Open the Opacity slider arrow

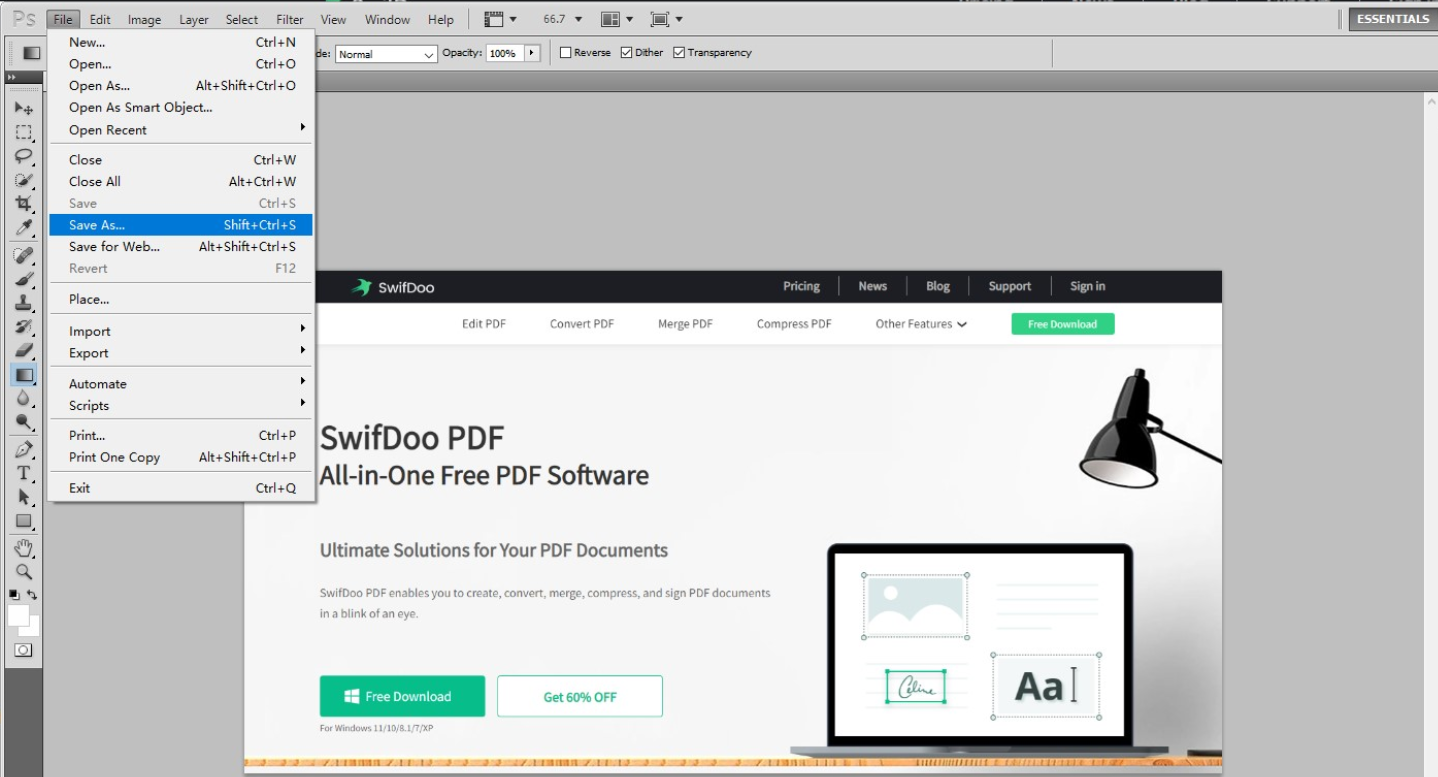[532, 53]
